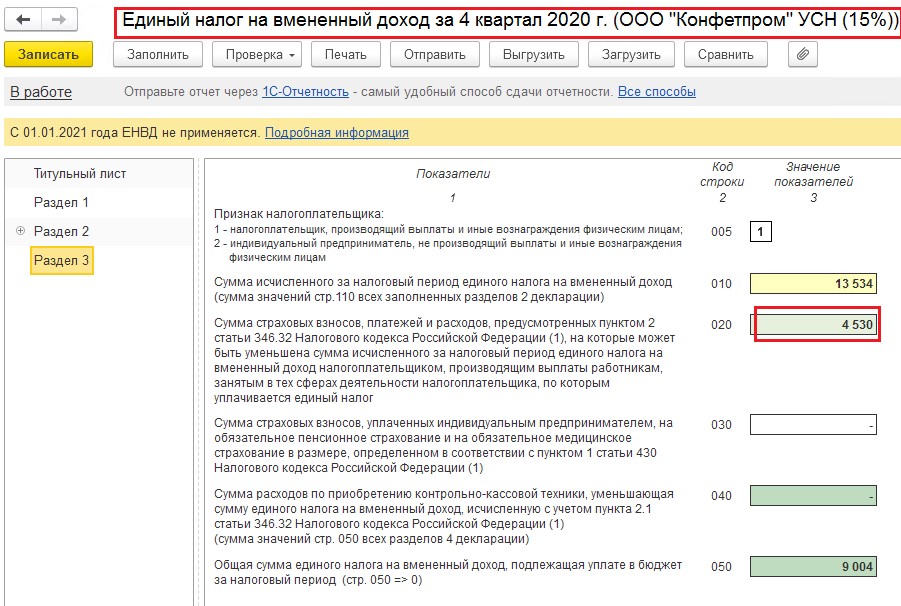This screenshot has width=901, height=606.
Task: Click the Сравнить button
Action: (x=725, y=55)
